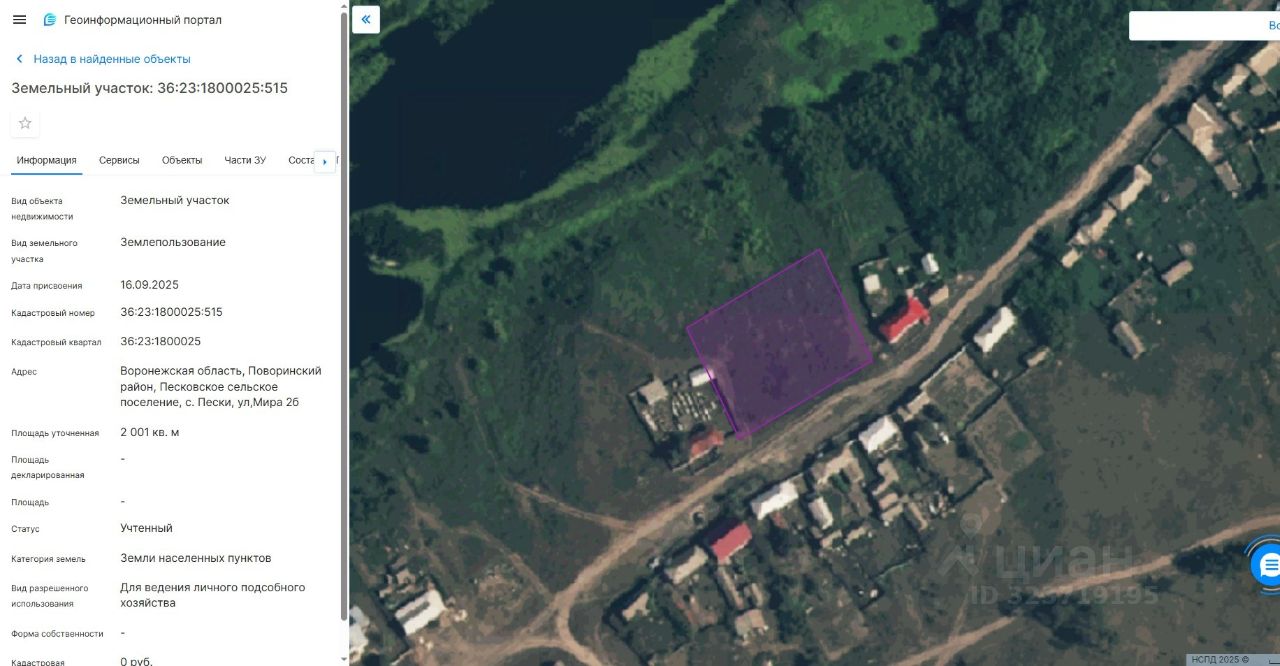Open the partially visible Состав tab
This screenshot has height=666, width=1280.
pos(301,160)
